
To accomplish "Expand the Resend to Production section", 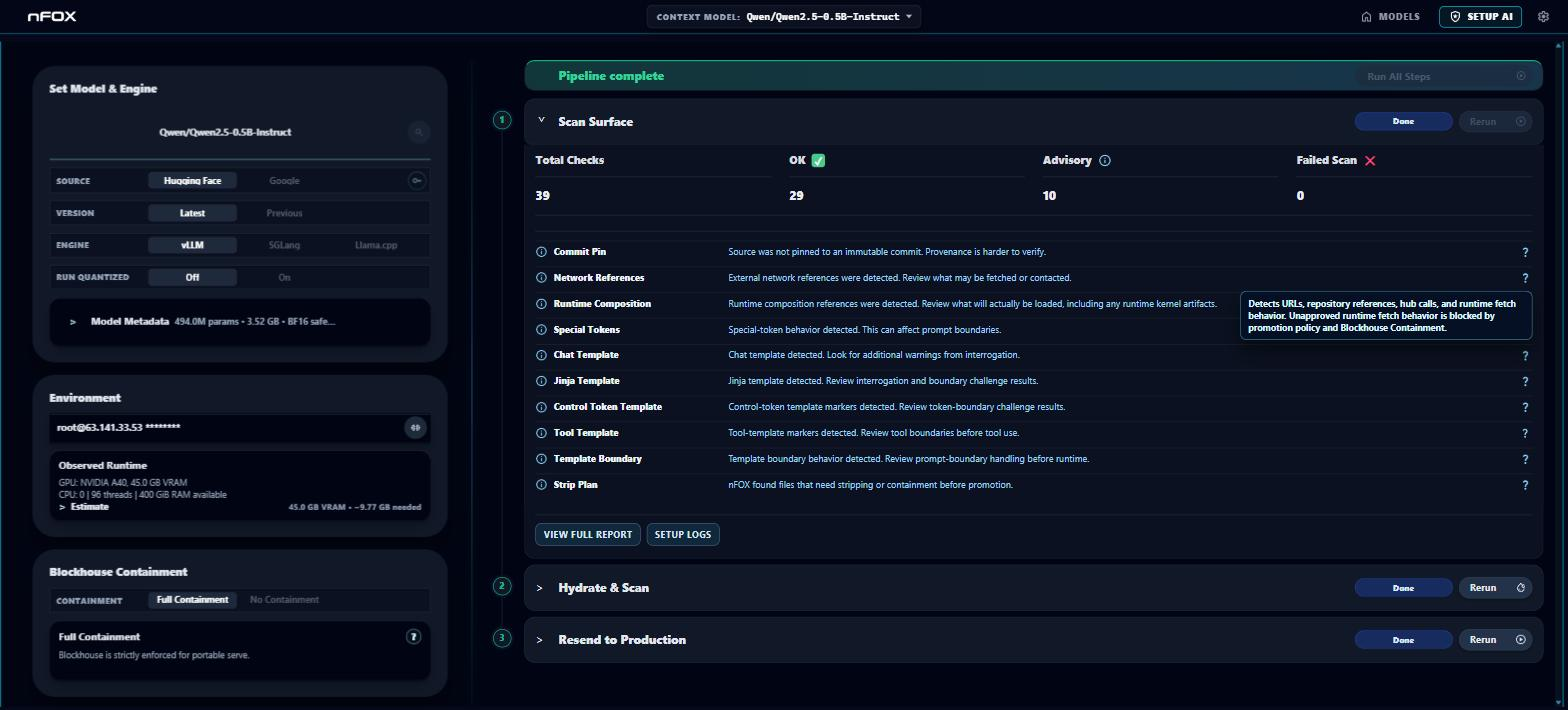I will point(540,640).
